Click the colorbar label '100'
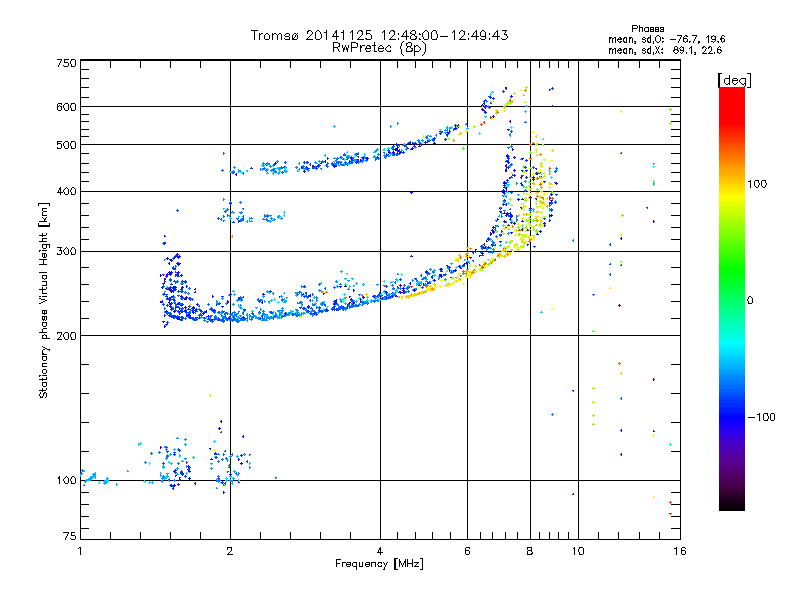Image resolution: width=800 pixels, height=600 pixels. coord(757,184)
